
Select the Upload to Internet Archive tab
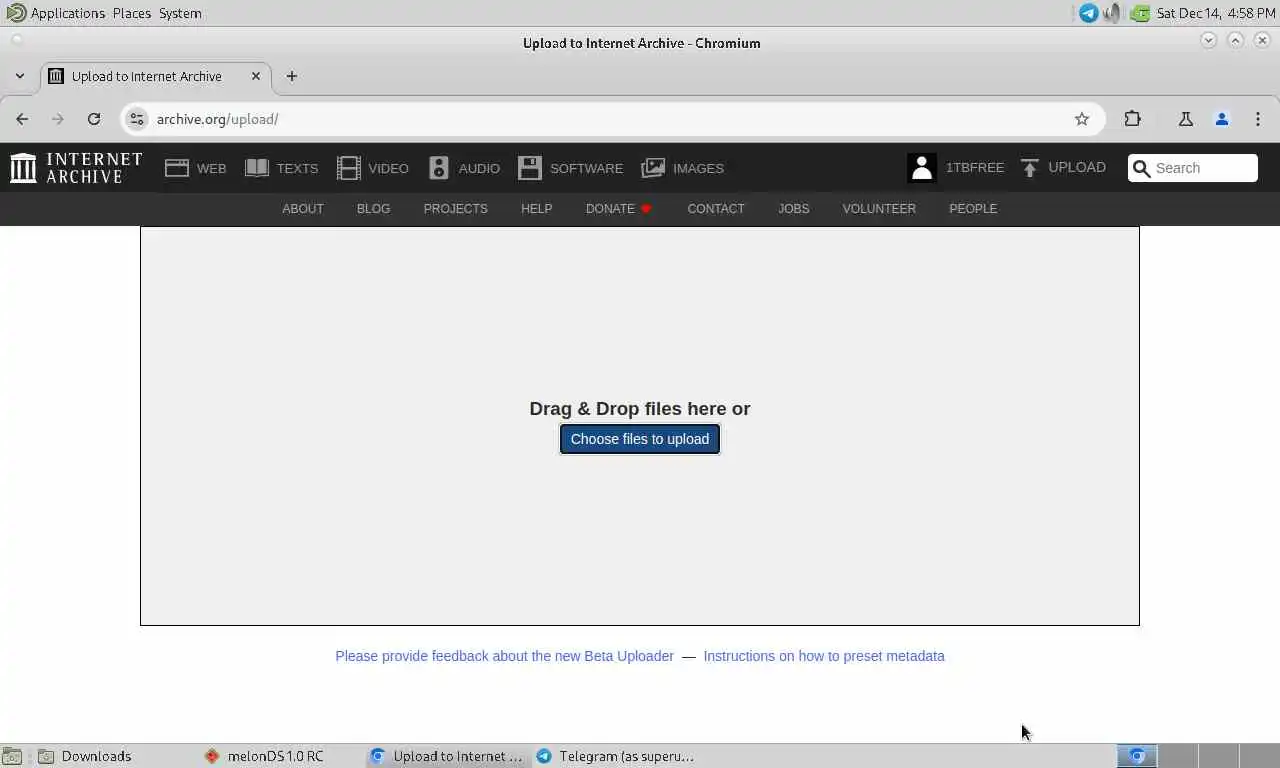(155, 76)
